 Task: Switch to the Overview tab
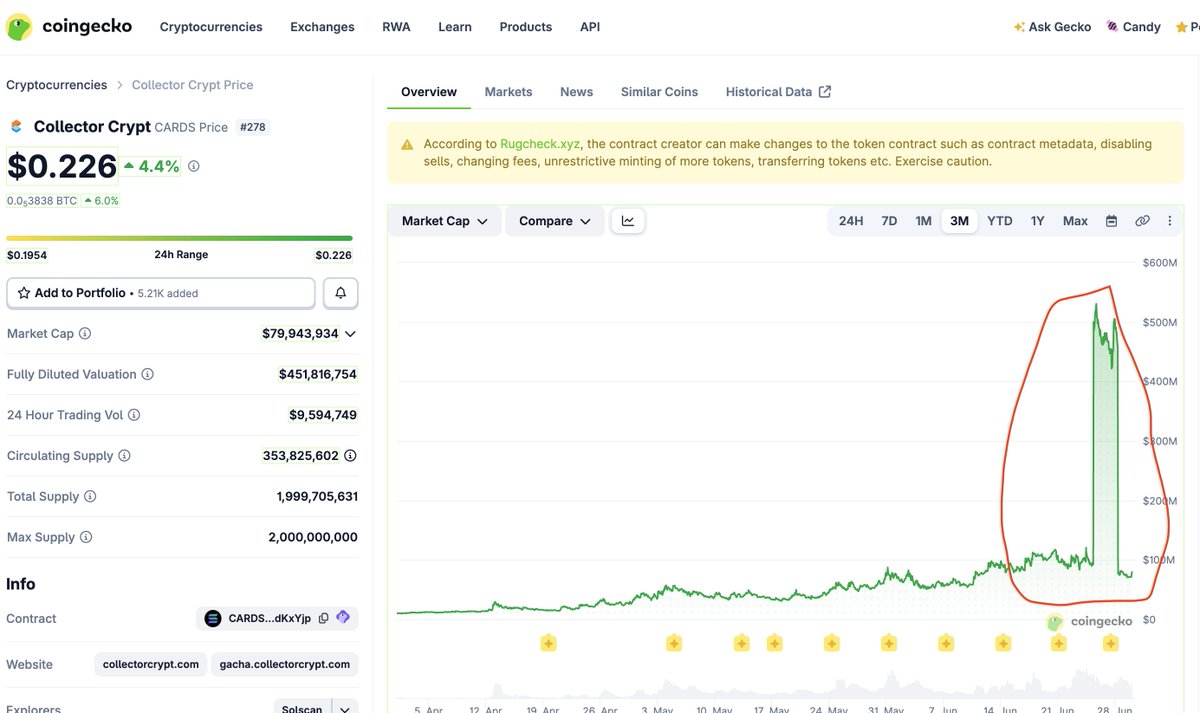pos(429,92)
